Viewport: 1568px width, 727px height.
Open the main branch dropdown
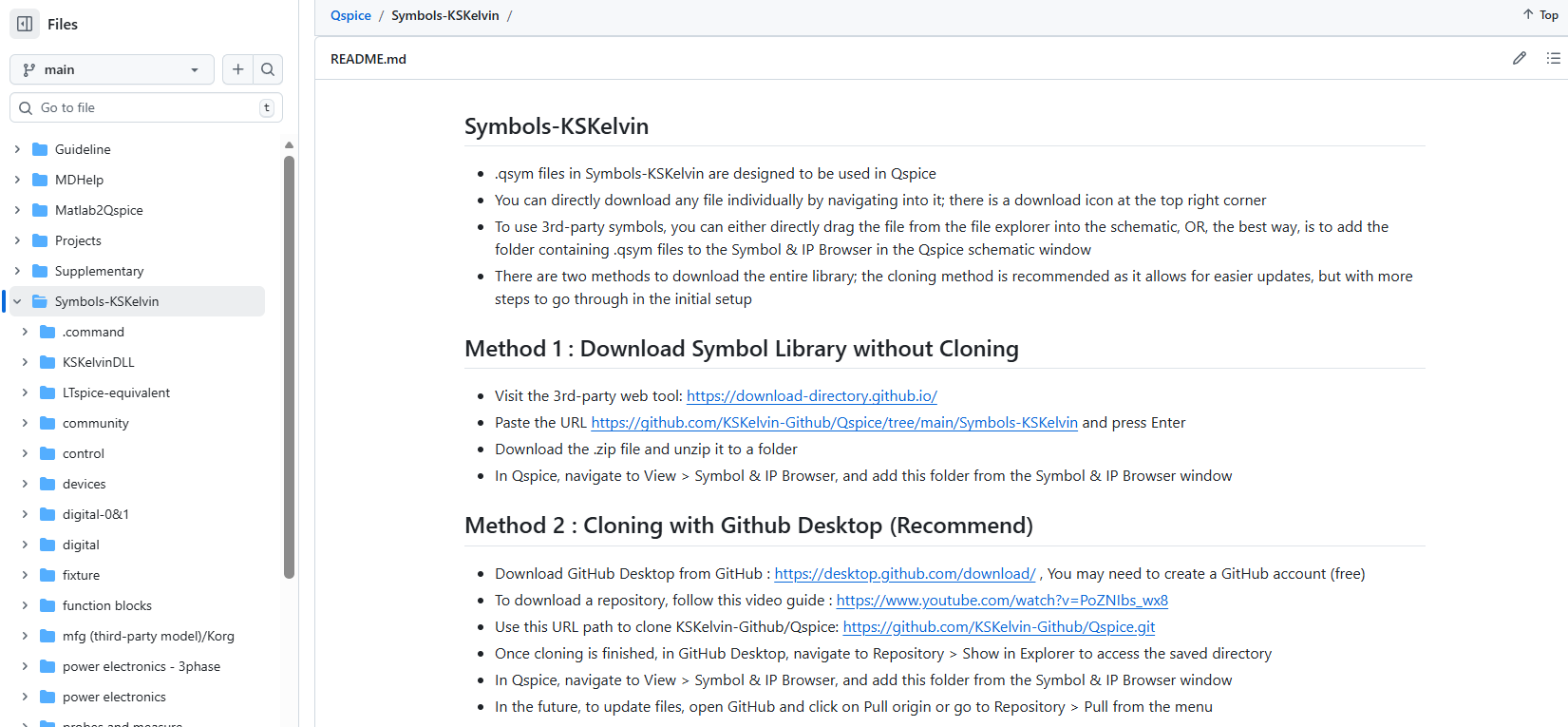tap(111, 69)
